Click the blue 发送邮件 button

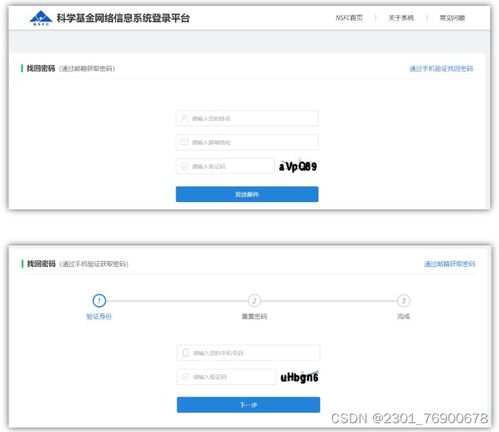point(247,194)
